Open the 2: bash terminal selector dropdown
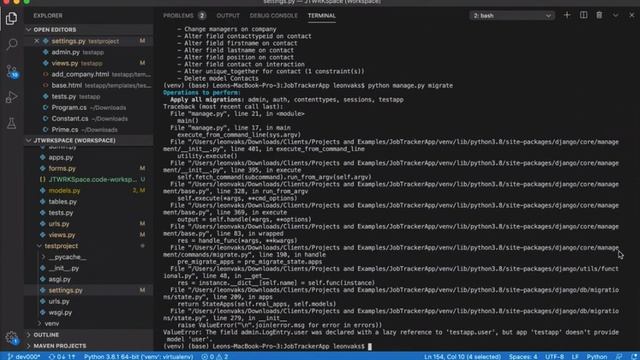This screenshot has height=360, width=640. [x=512, y=16]
